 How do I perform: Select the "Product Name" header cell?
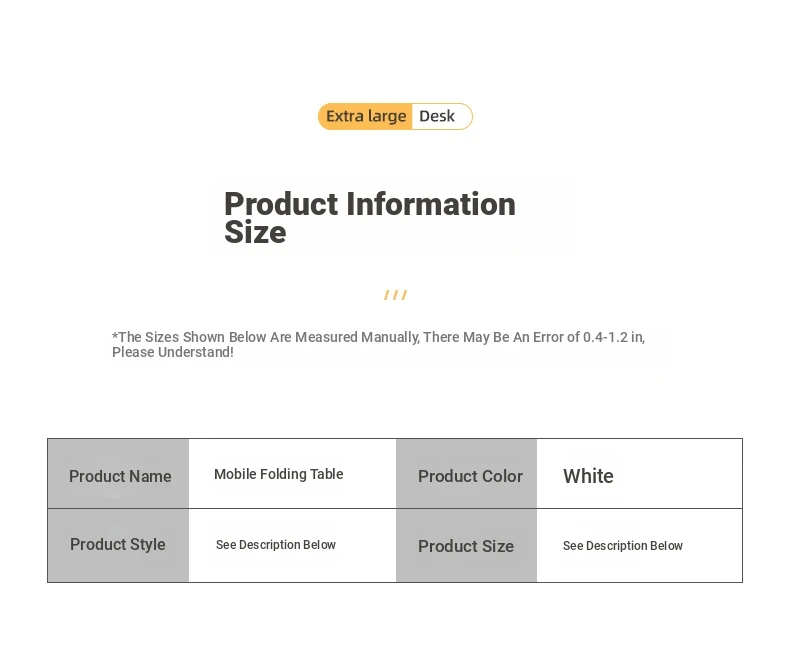click(119, 476)
